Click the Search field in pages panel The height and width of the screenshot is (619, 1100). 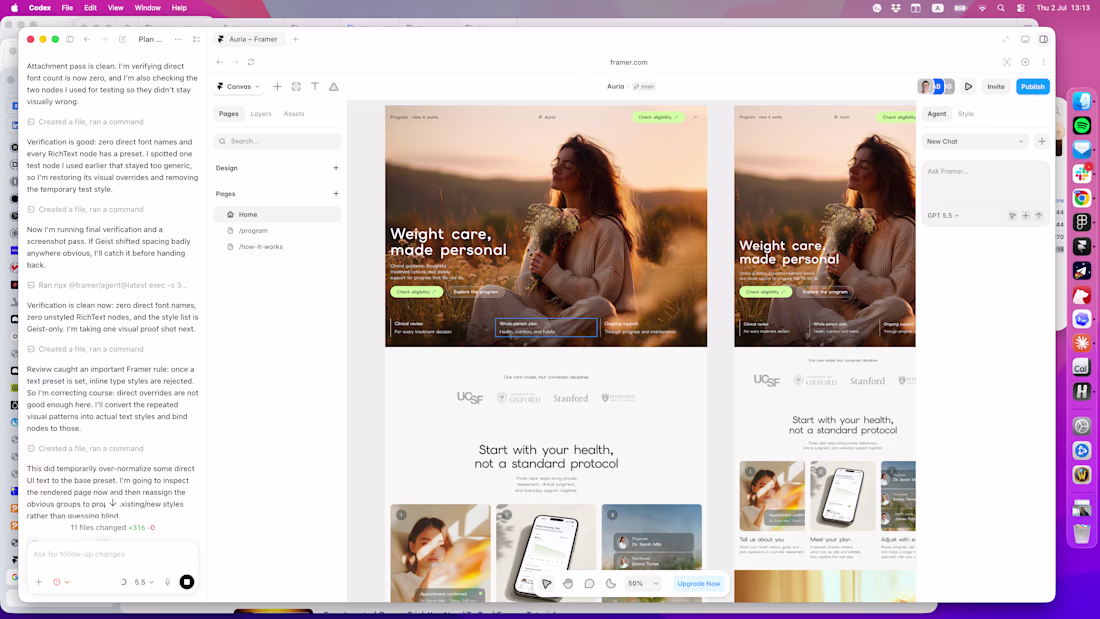tap(277, 141)
